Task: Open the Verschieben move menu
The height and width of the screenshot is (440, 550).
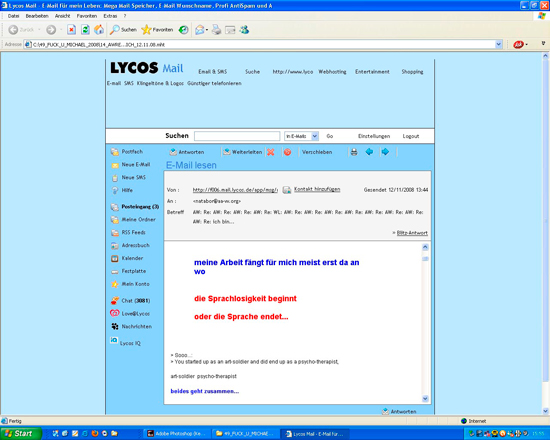Action: (317, 152)
